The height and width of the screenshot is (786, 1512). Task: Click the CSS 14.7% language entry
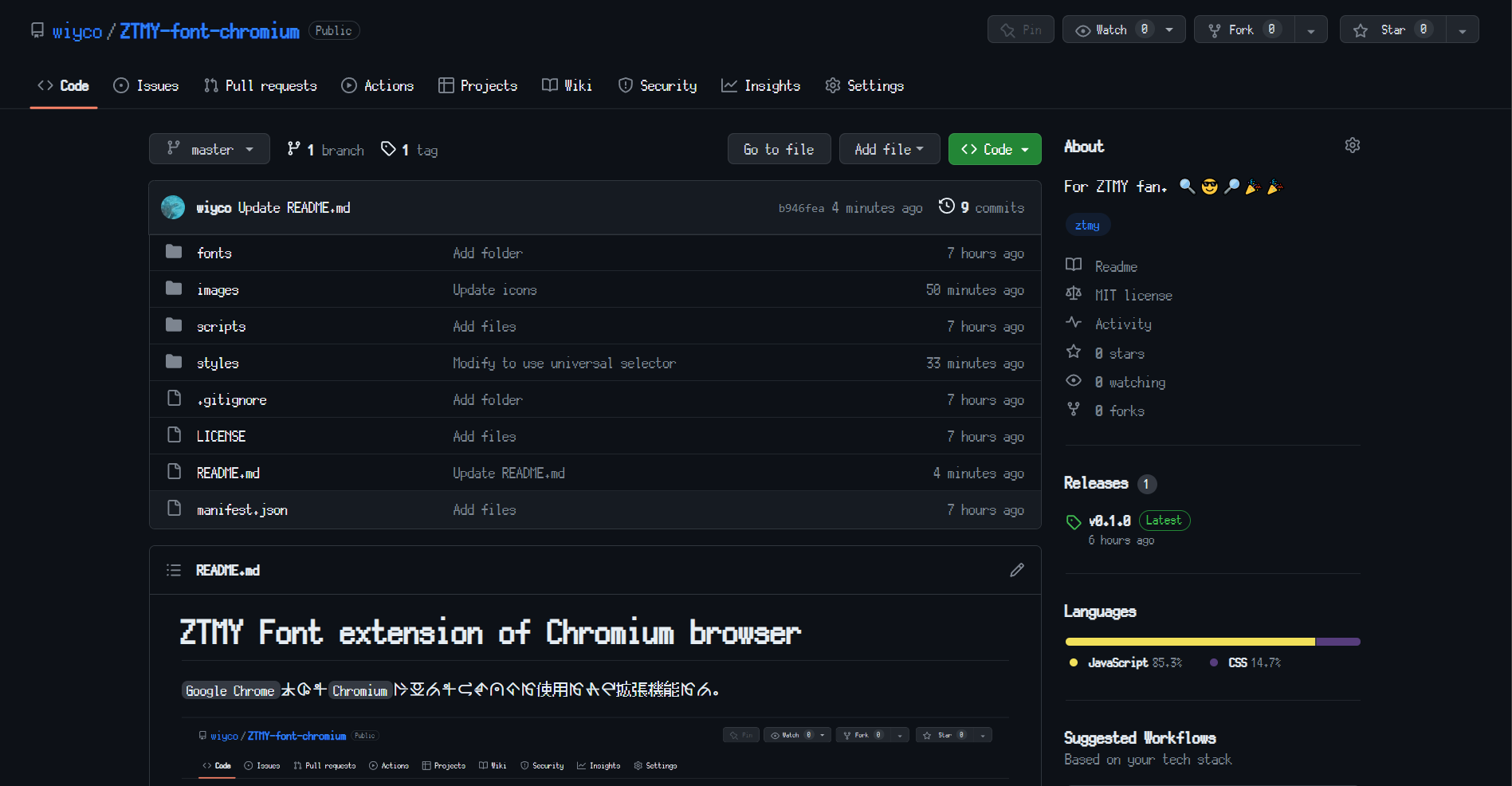[1246, 662]
